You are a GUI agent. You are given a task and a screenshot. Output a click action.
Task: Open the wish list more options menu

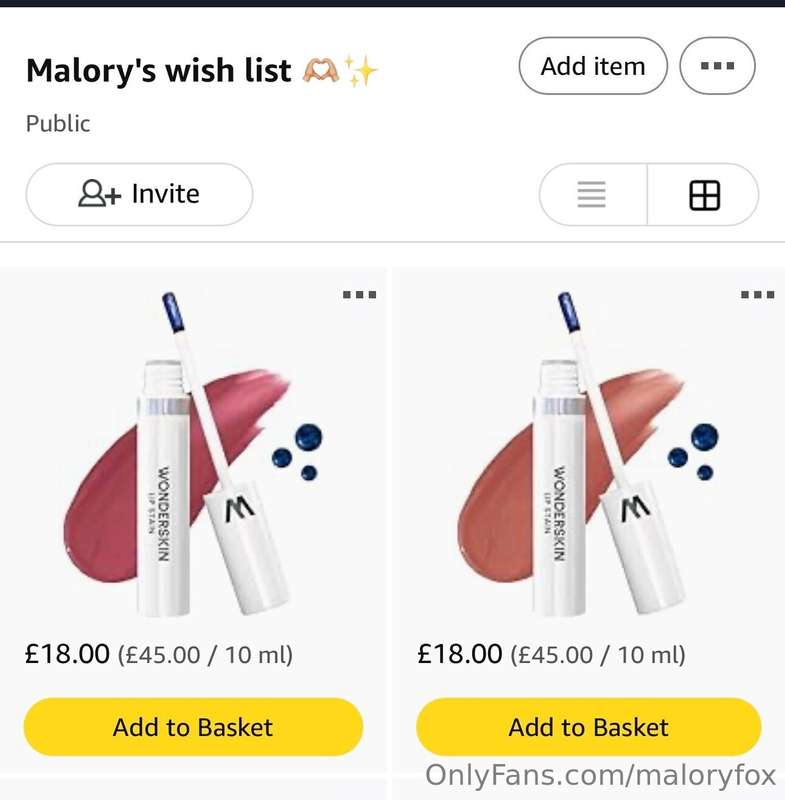[x=717, y=66]
